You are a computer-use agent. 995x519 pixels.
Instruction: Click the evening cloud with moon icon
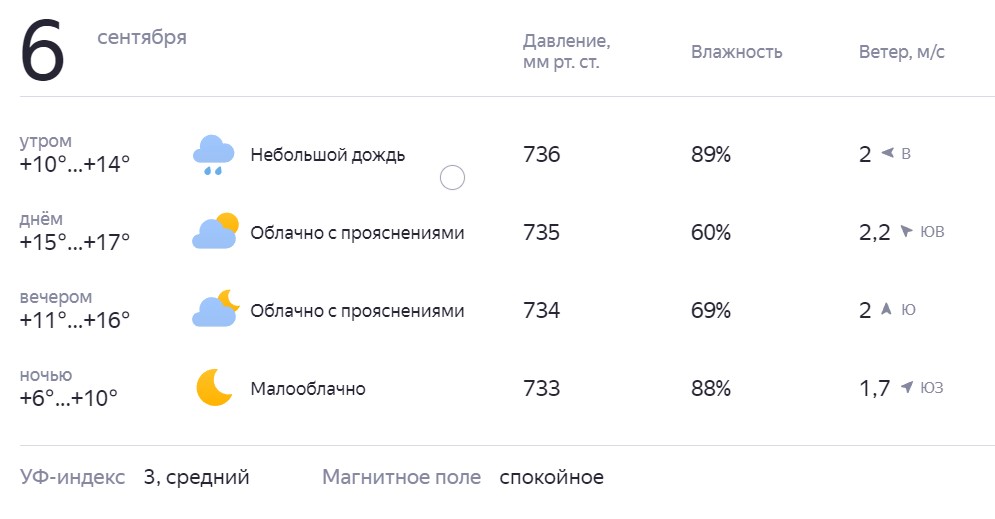tap(216, 308)
